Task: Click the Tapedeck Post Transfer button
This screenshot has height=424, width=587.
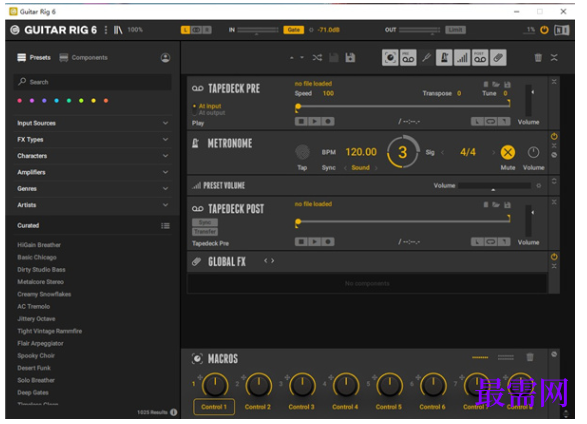Action: pyautogui.click(x=205, y=232)
